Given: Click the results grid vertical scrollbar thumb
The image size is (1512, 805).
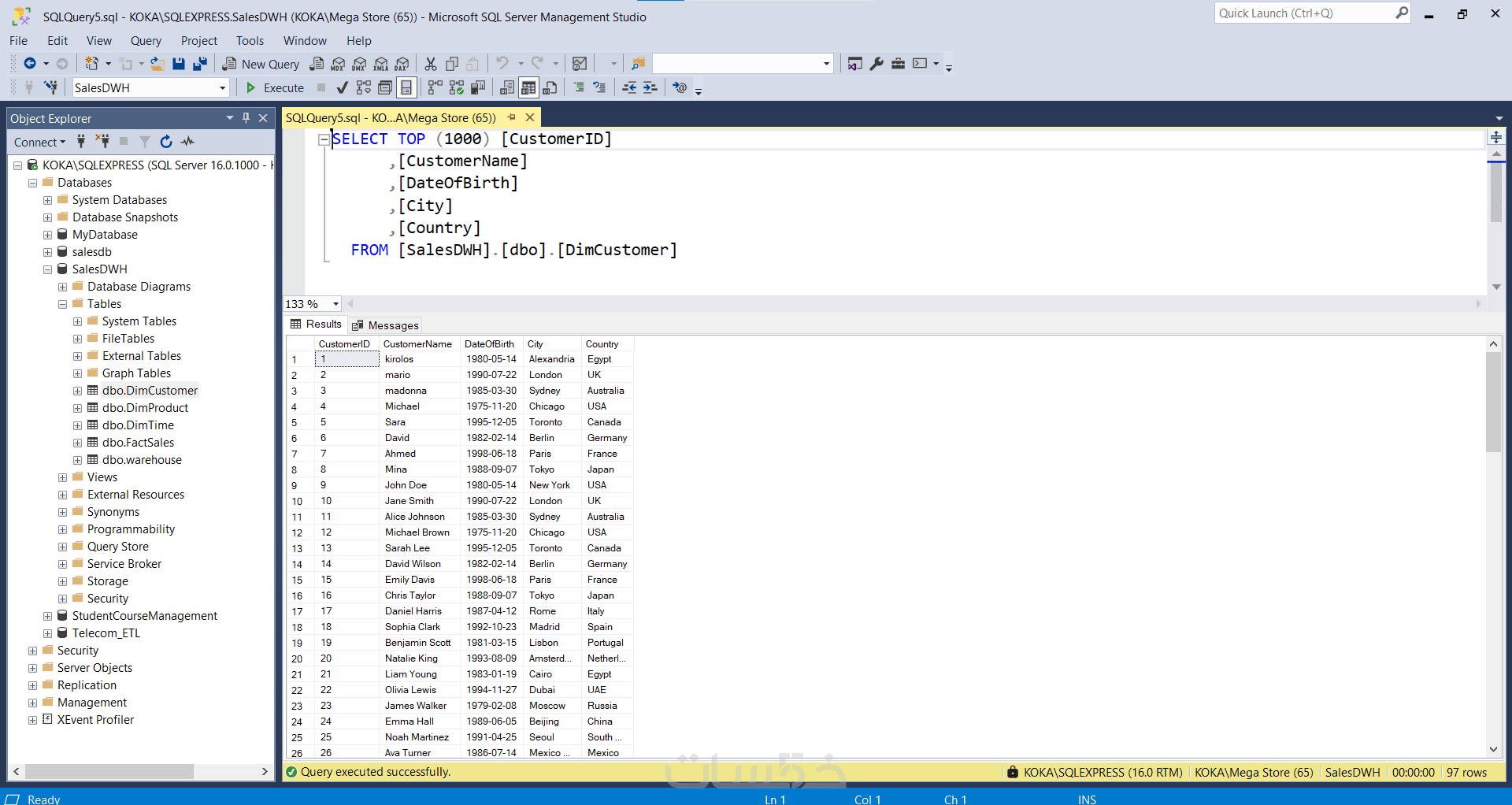Looking at the screenshot, I should [1493, 402].
